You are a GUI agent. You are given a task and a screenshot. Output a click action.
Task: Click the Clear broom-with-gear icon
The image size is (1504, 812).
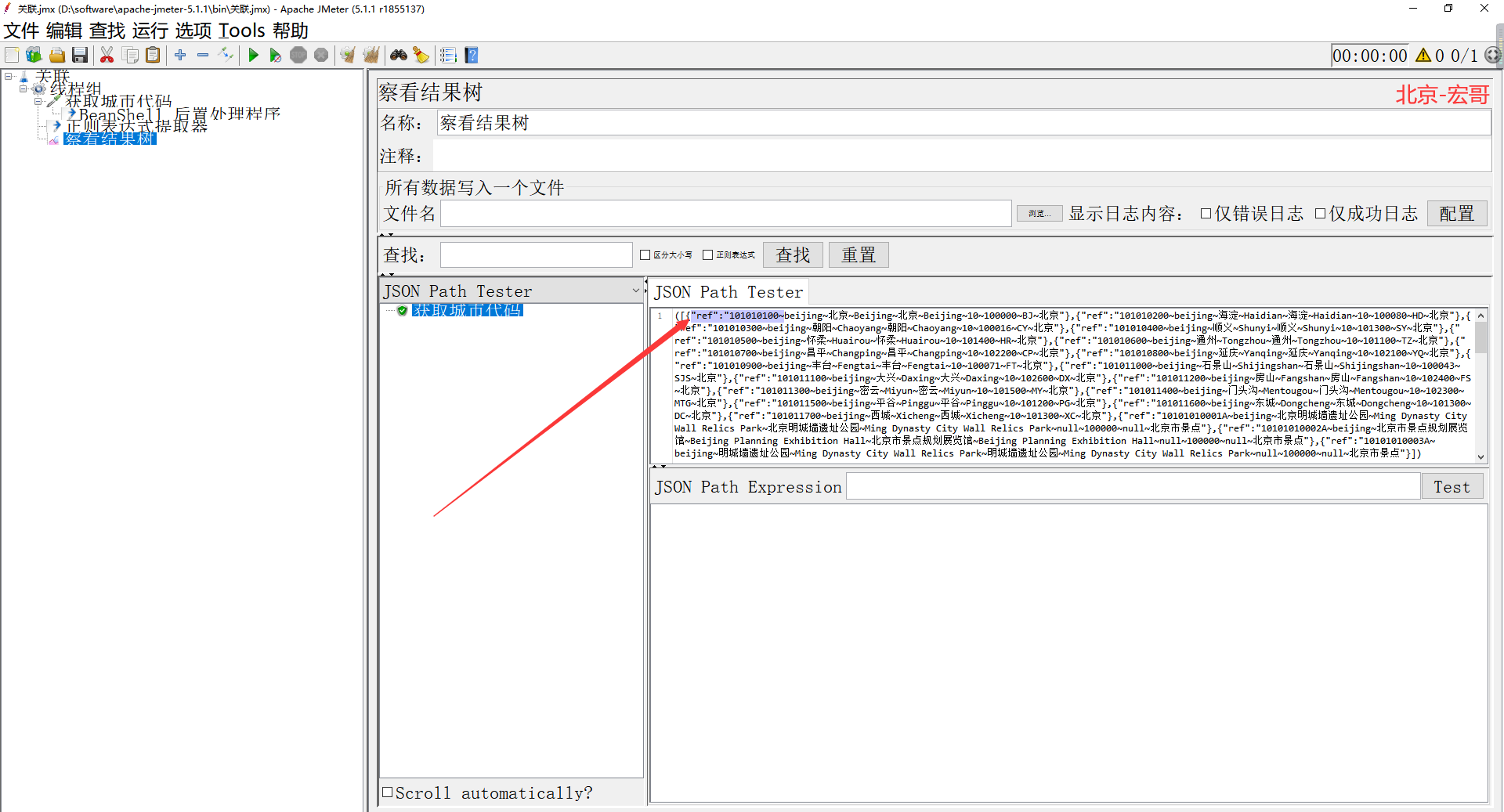point(348,55)
